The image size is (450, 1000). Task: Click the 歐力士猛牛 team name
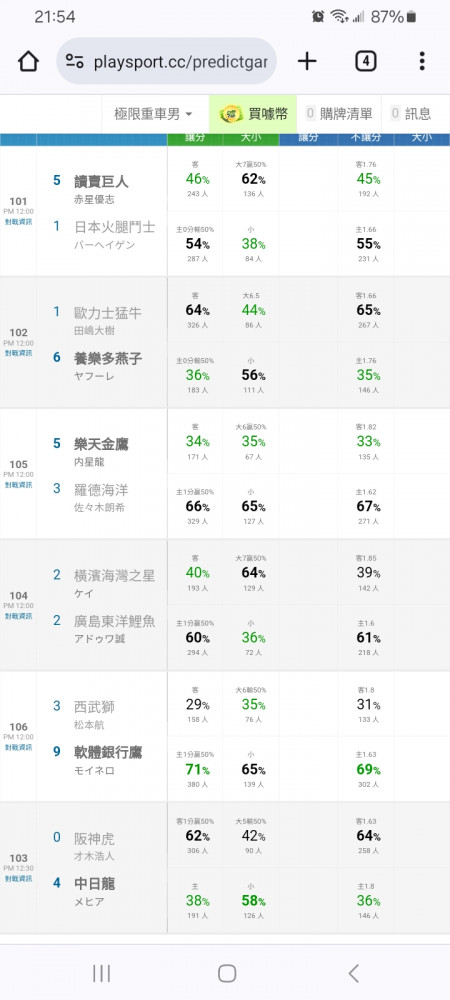(107, 313)
